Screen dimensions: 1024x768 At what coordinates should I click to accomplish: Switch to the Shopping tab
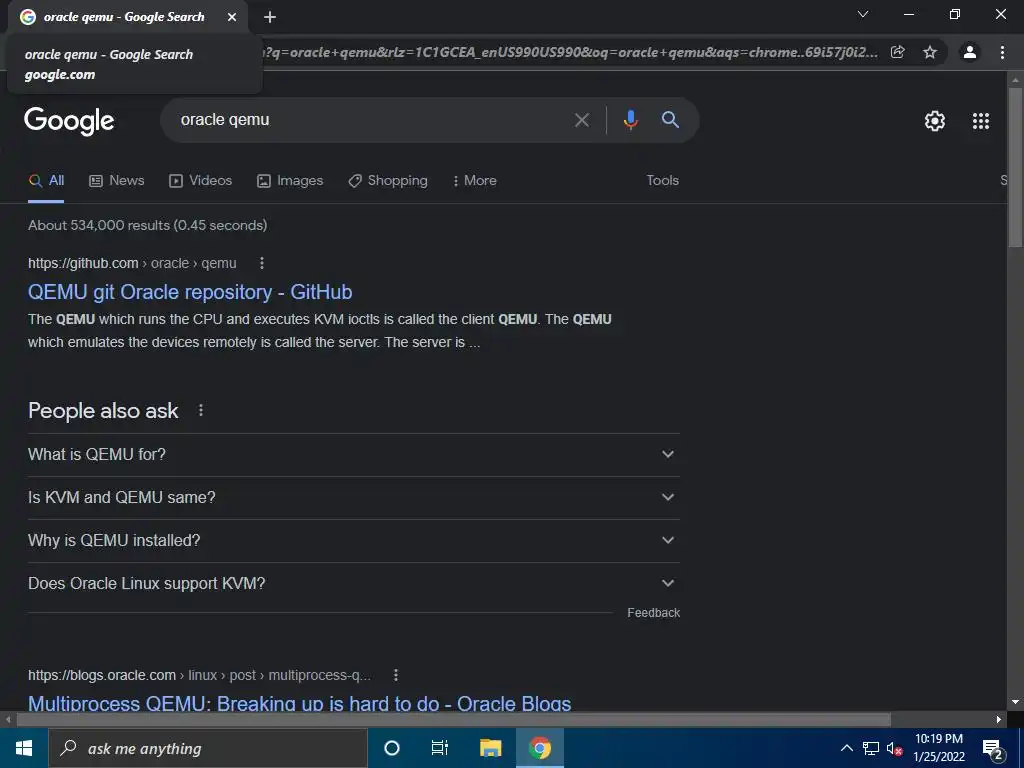click(388, 181)
